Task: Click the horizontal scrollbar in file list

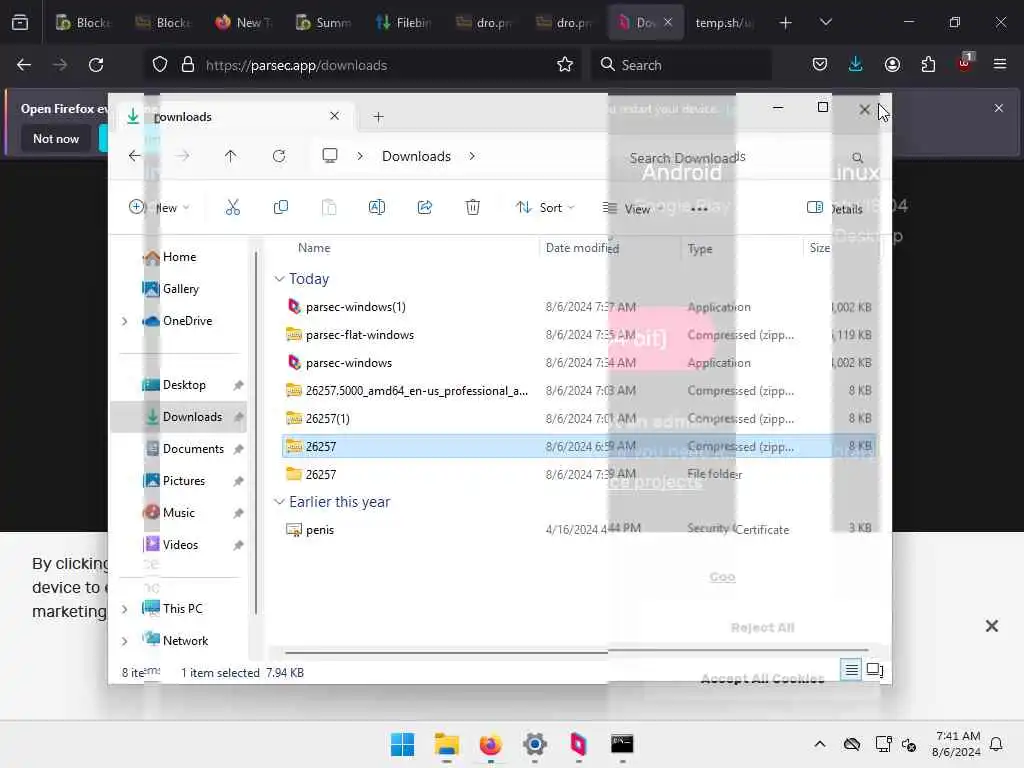Action: tap(577, 651)
